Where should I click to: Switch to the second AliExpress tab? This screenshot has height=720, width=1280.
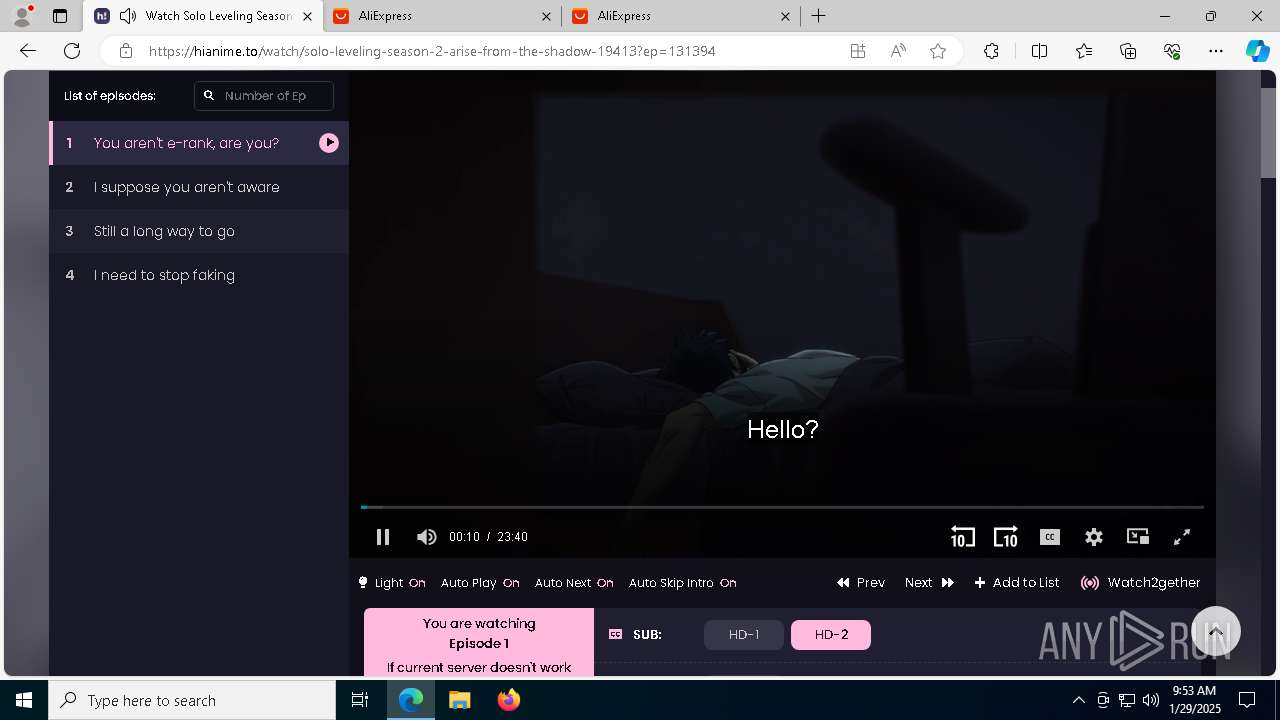click(682, 16)
